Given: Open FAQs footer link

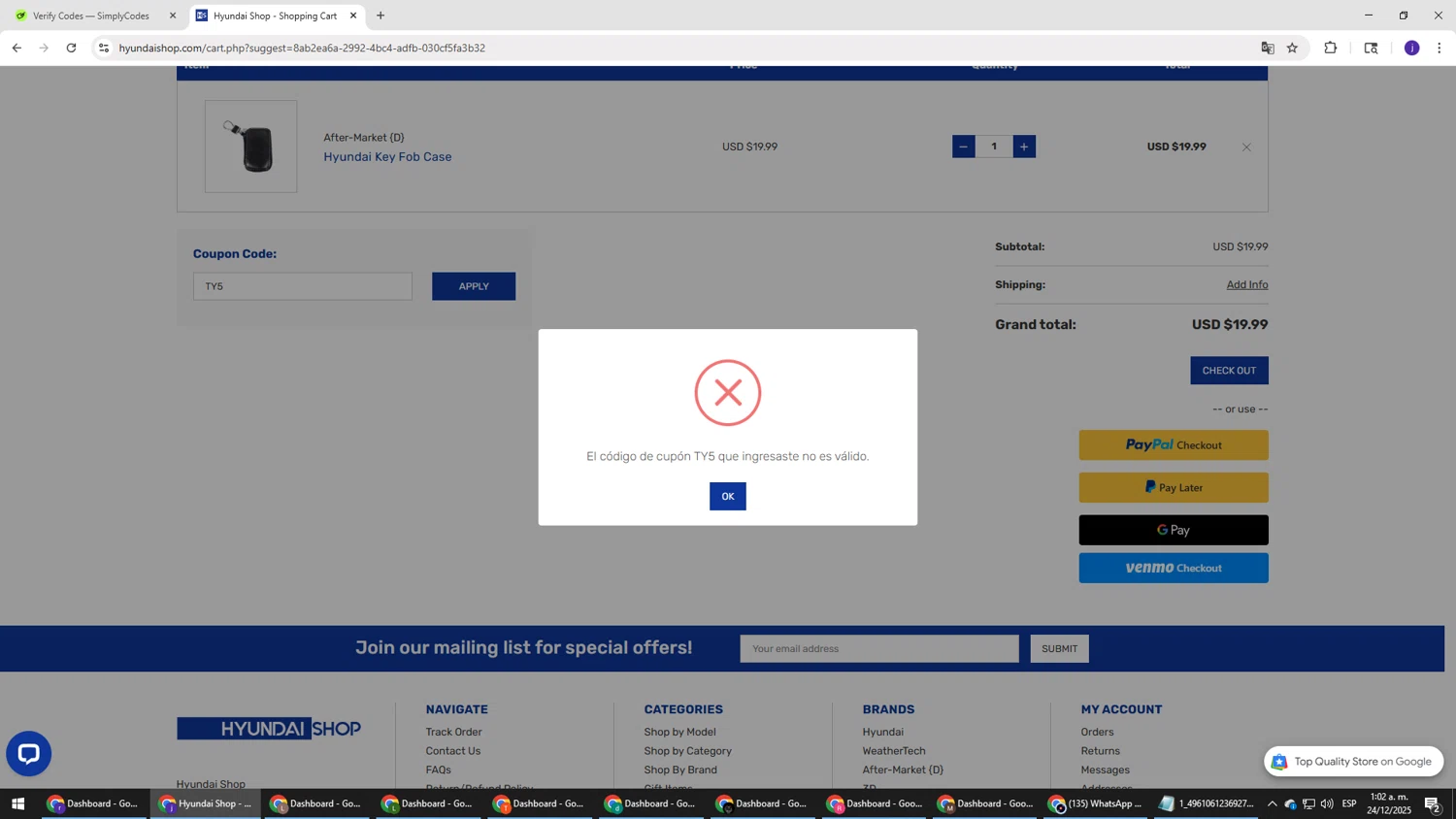Looking at the screenshot, I should (x=438, y=770).
